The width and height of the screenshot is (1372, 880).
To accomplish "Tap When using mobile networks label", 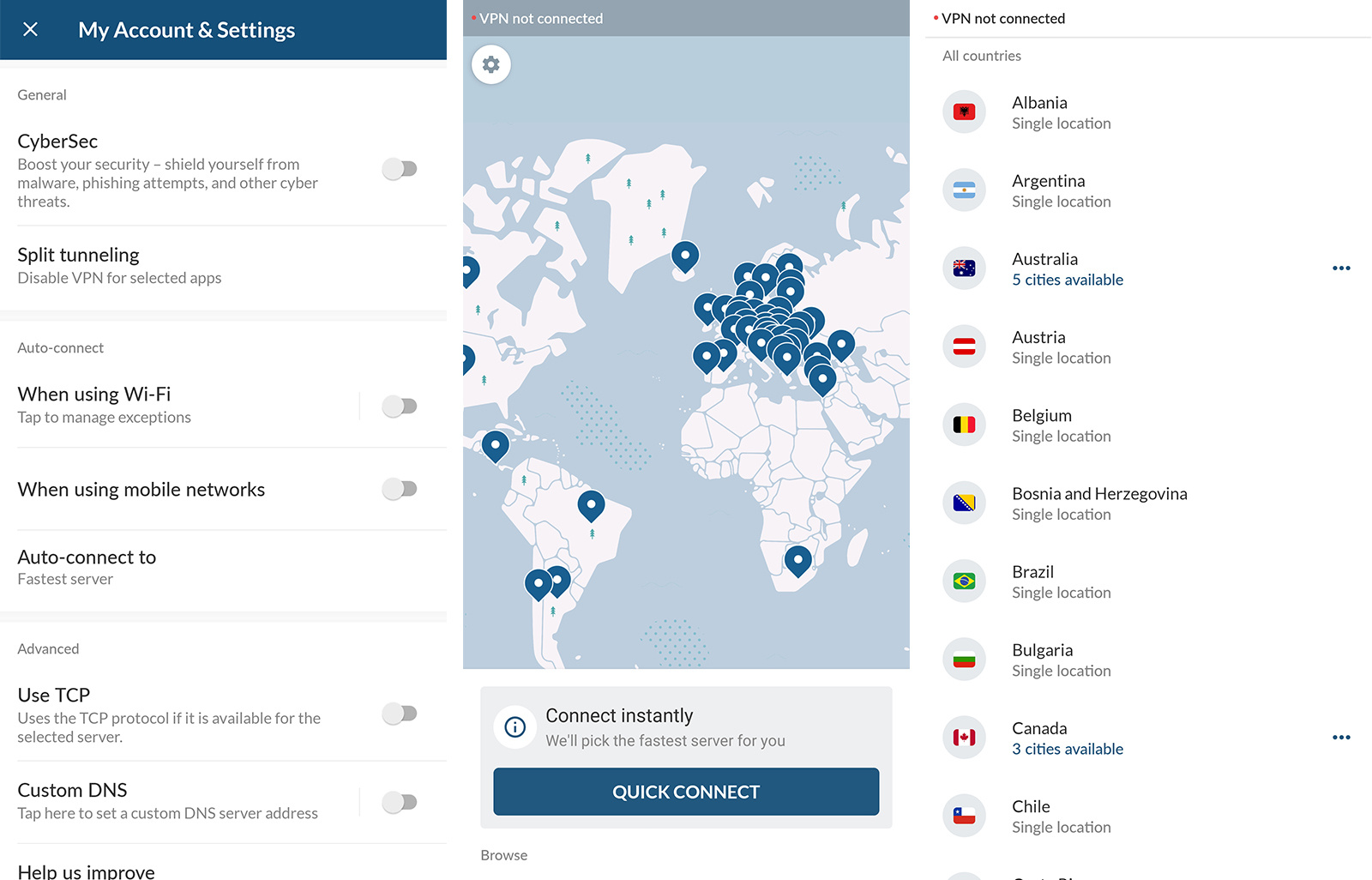I will coord(141,490).
